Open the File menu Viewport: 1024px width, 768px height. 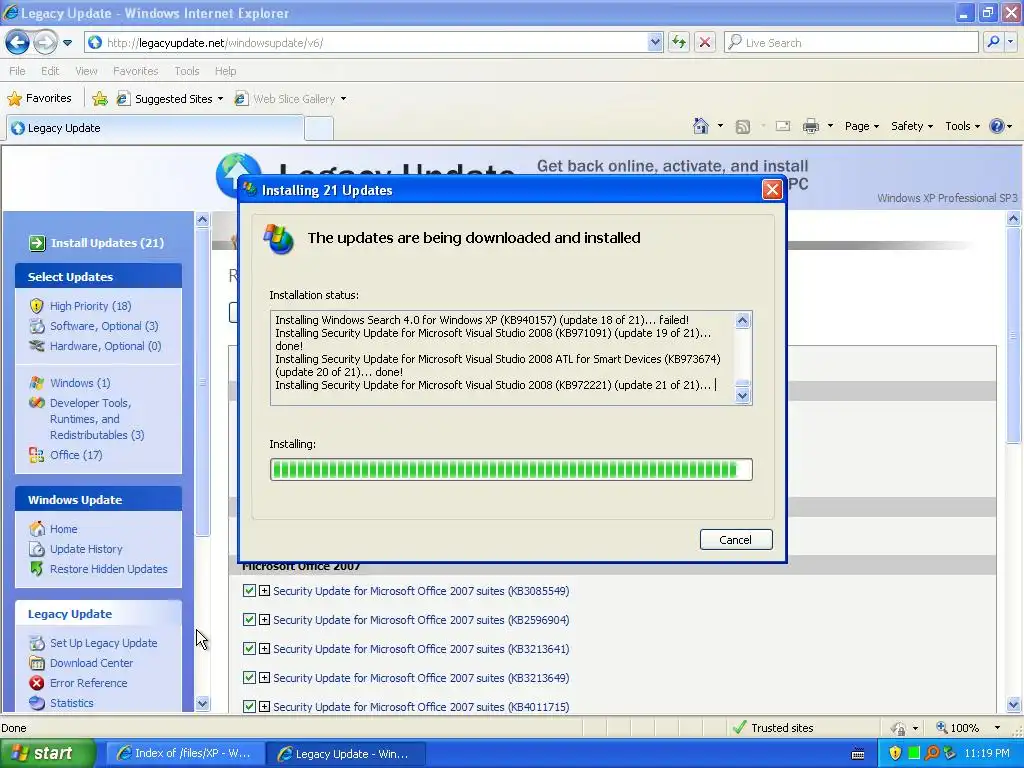18,71
